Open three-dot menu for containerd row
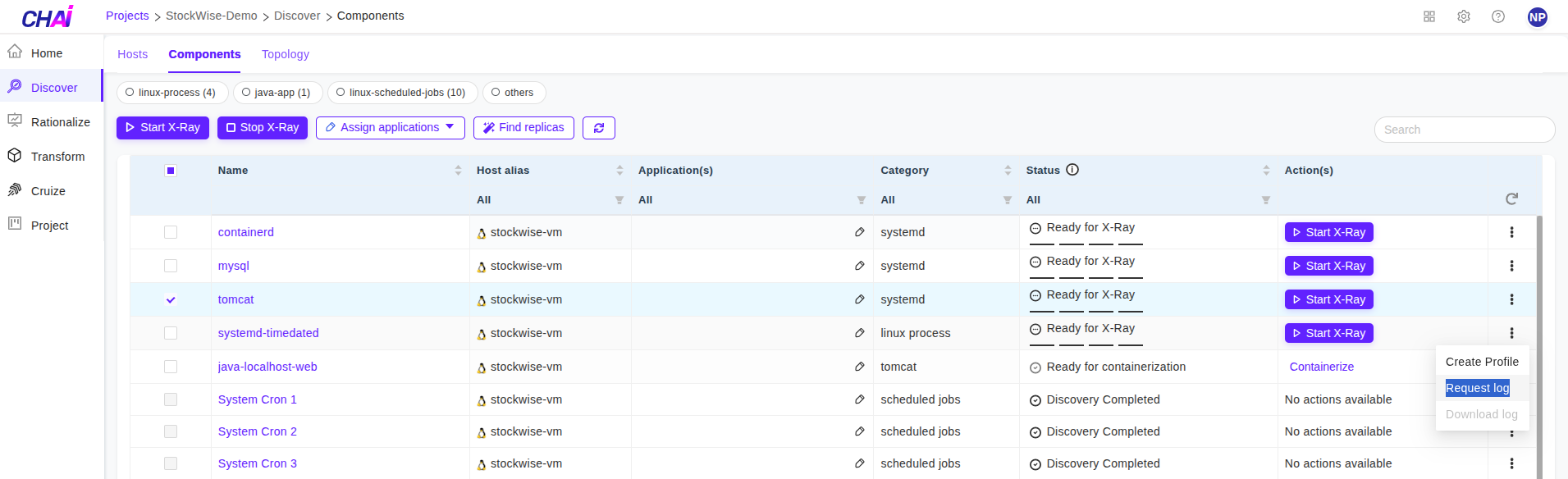 [x=1511, y=232]
